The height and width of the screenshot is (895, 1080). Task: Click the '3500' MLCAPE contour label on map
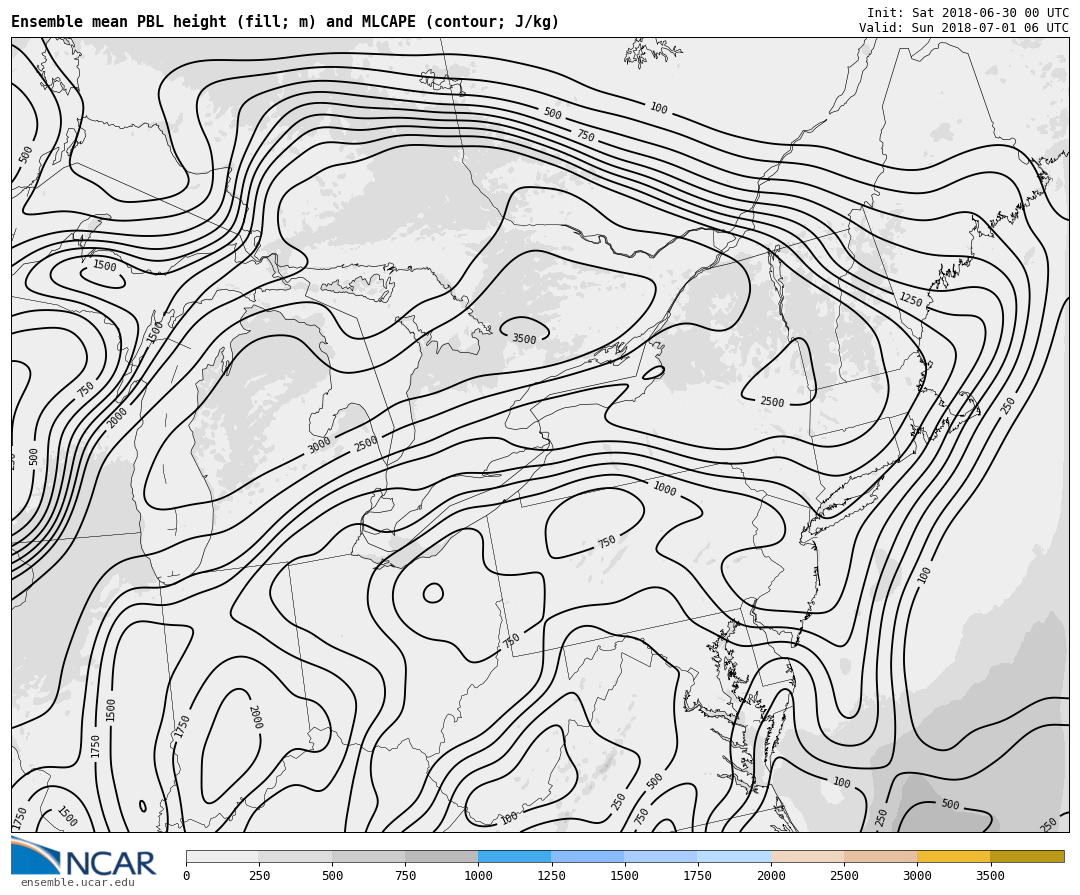click(524, 338)
